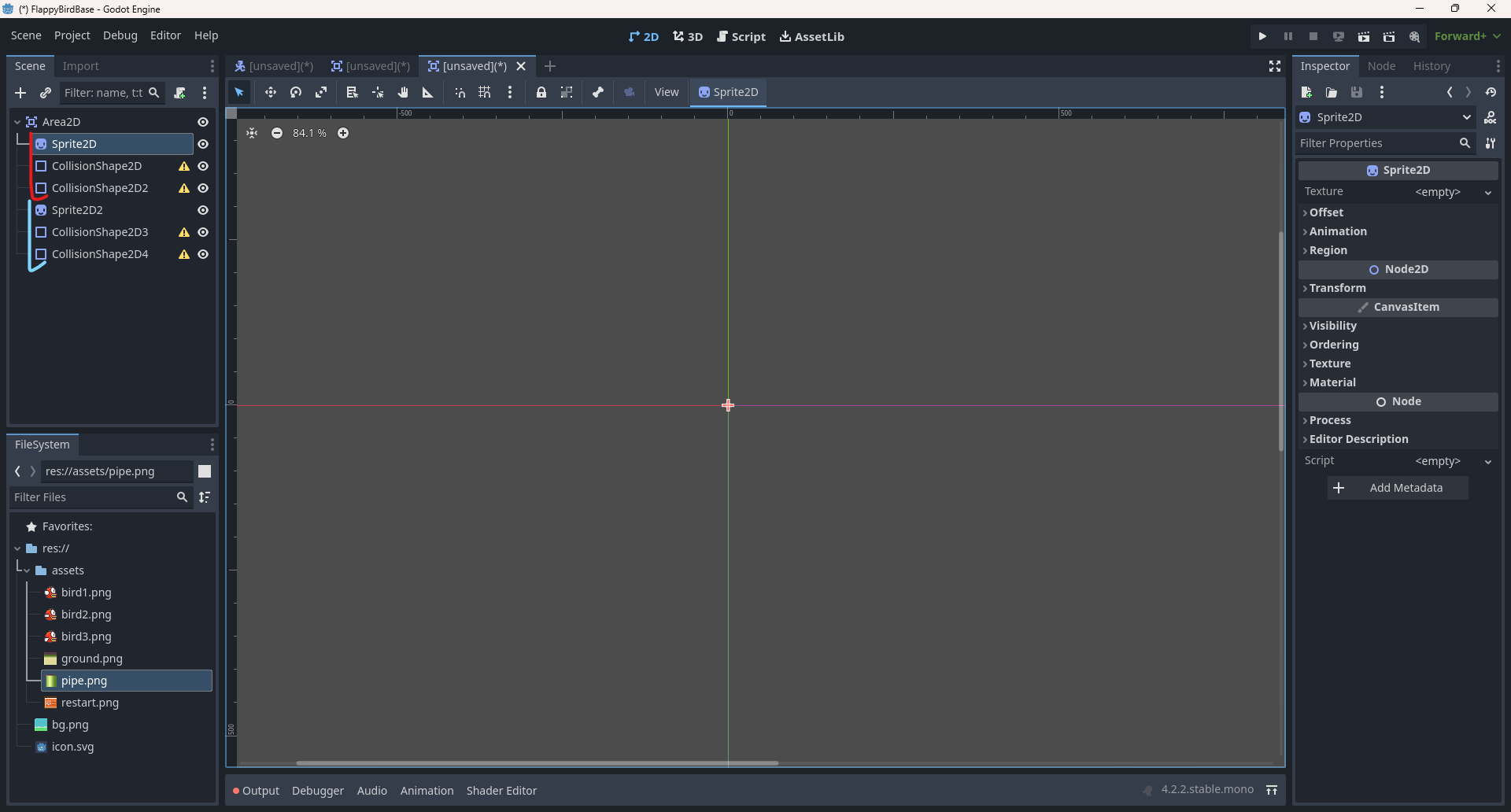Hide the Sprite2D2 node visibility
This screenshot has height=812, width=1511.
(x=203, y=210)
